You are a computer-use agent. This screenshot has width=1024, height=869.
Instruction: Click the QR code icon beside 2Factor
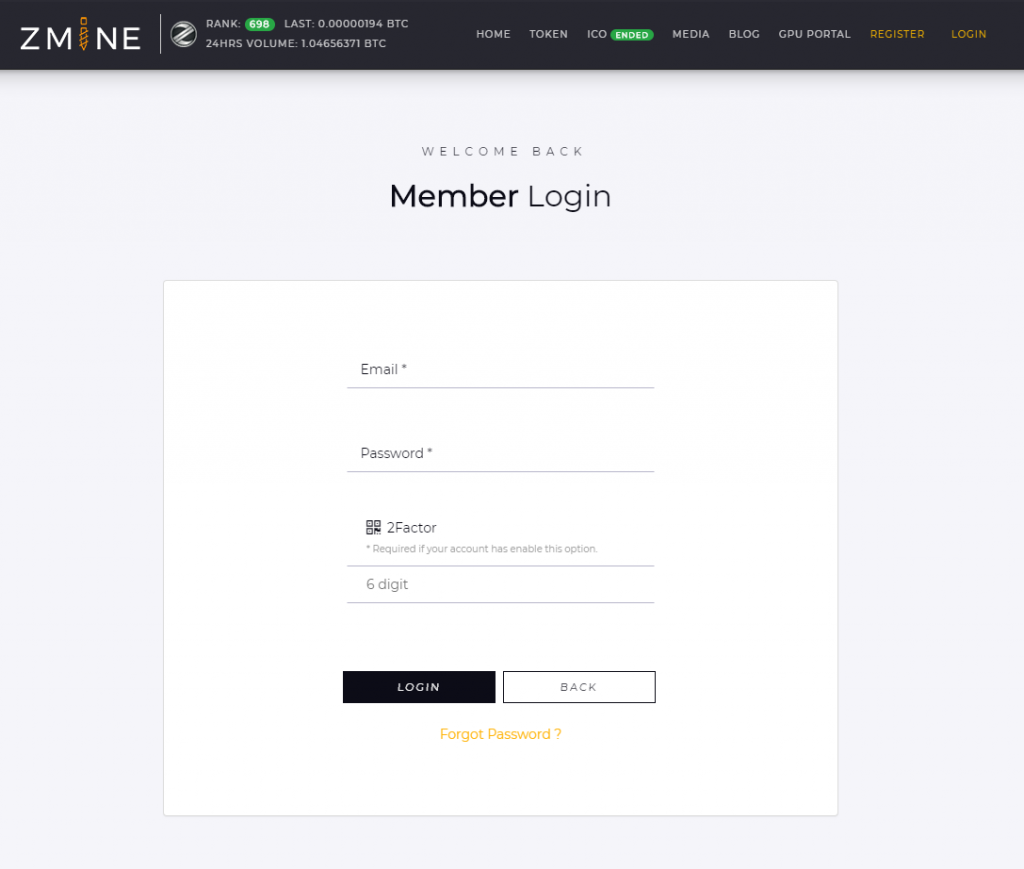click(x=373, y=527)
